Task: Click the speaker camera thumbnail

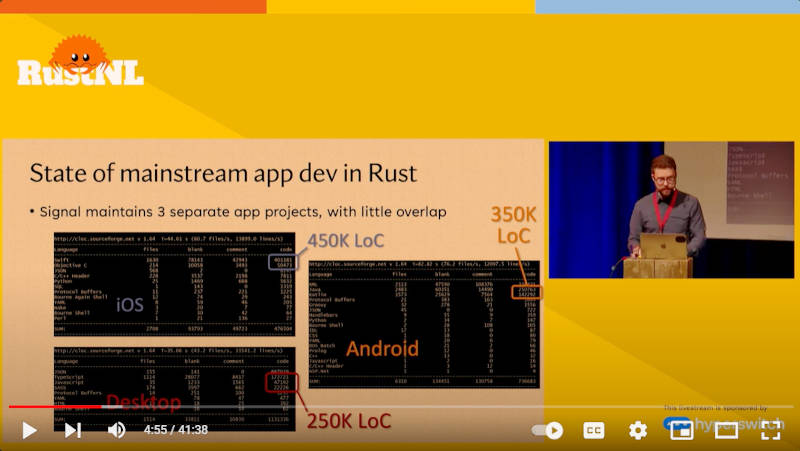Action: click(x=671, y=210)
